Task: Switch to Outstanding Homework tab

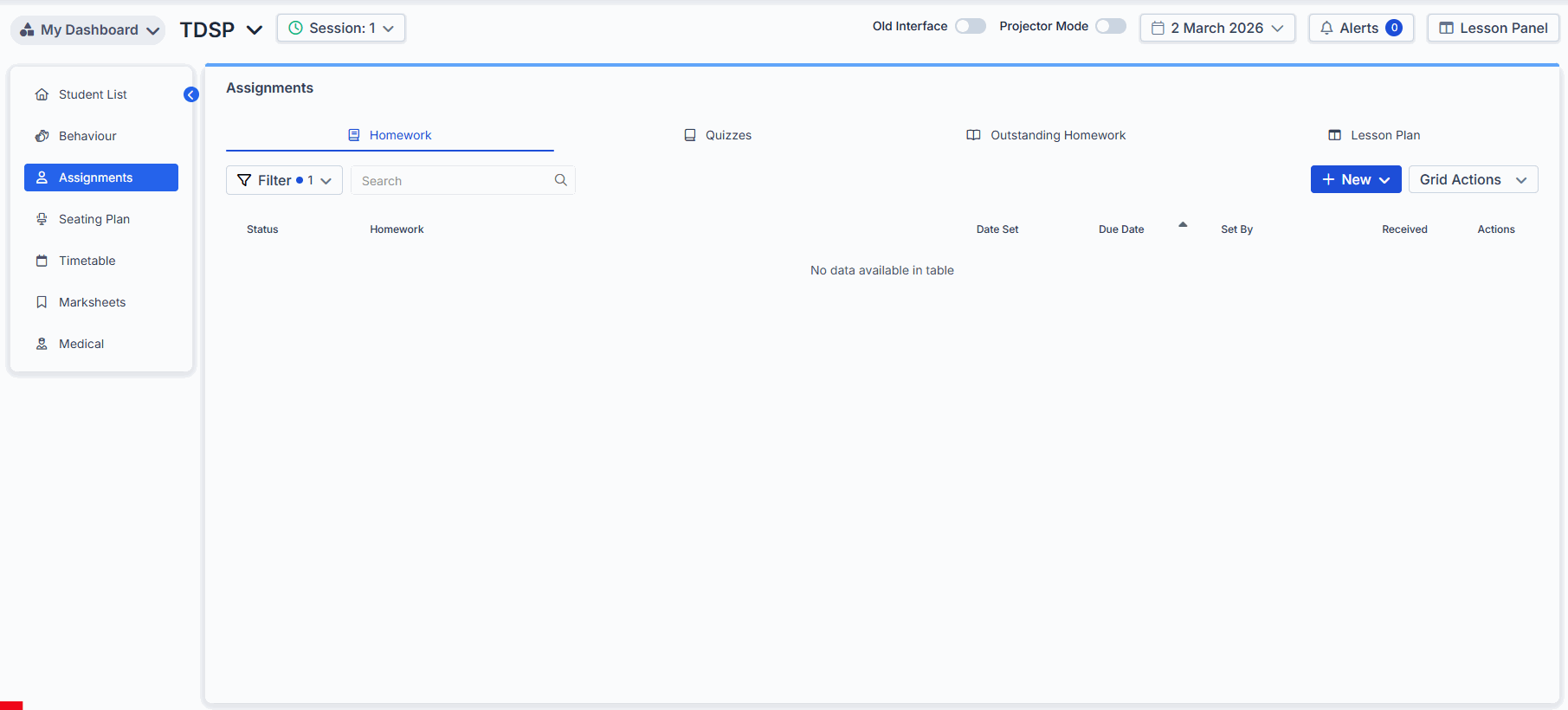Action: [x=1046, y=135]
